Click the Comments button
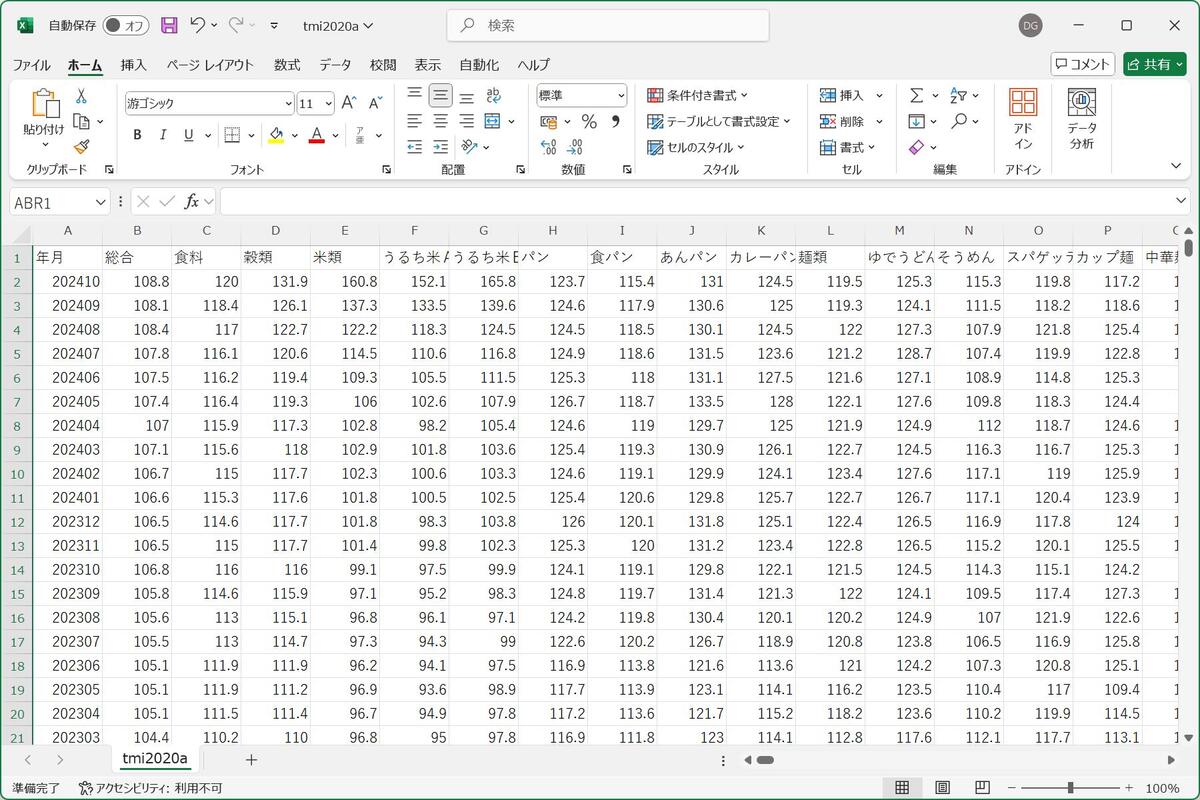The width and height of the screenshot is (1200, 800). click(1082, 64)
